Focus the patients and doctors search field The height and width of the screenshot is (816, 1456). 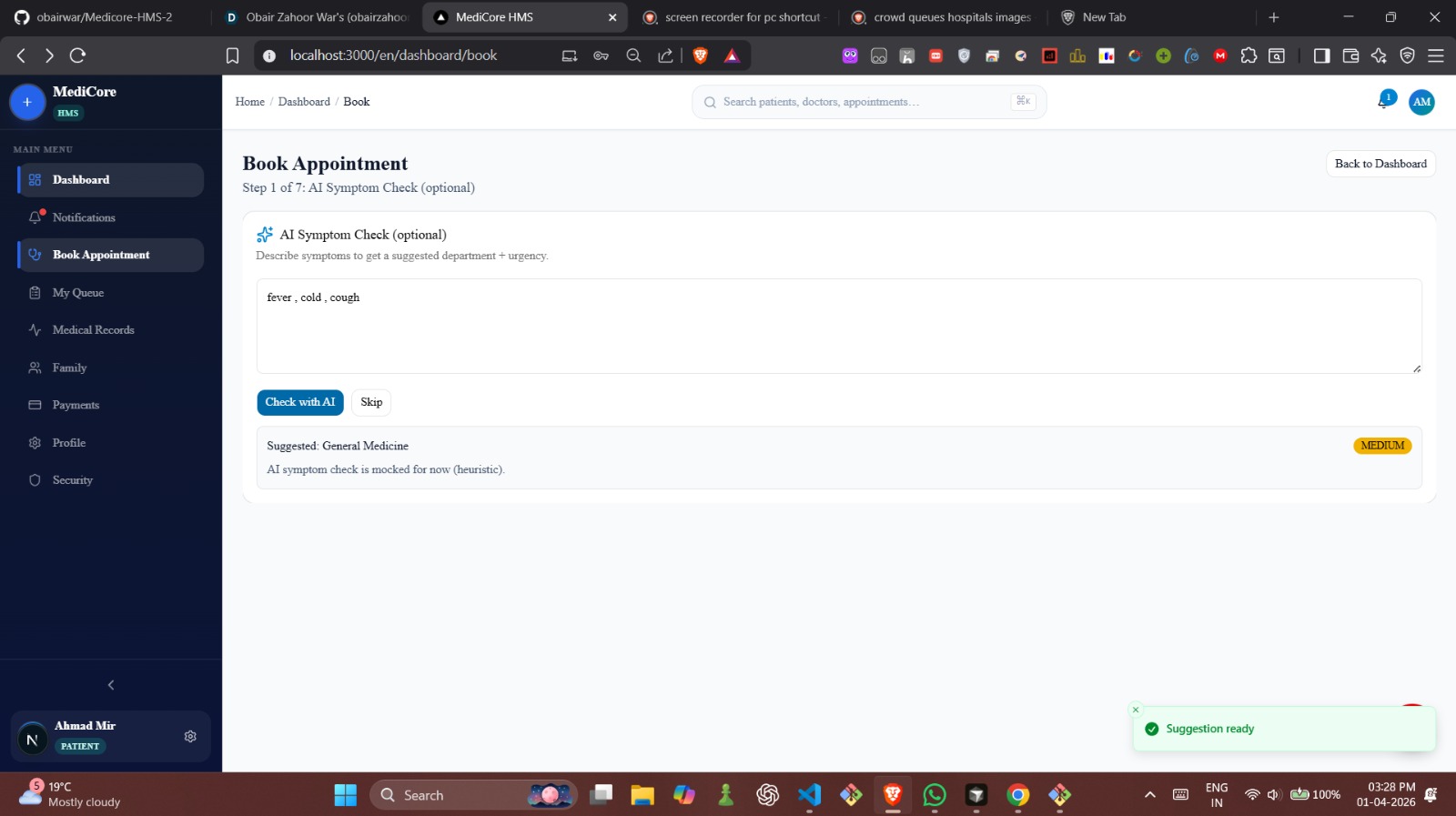click(x=869, y=102)
